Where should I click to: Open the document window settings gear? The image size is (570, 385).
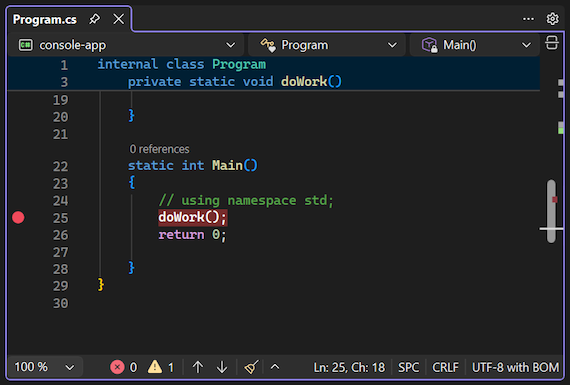[x=553, y=19]
